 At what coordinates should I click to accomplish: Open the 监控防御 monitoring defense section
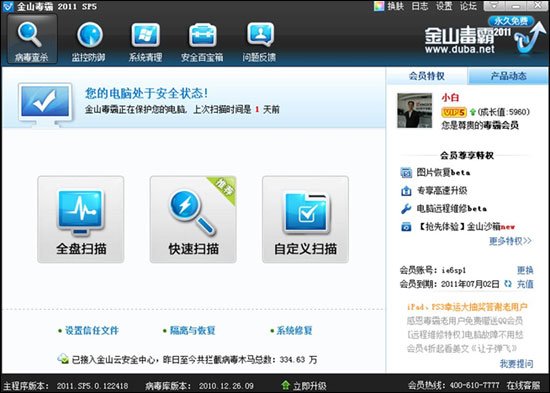[89, 42]
